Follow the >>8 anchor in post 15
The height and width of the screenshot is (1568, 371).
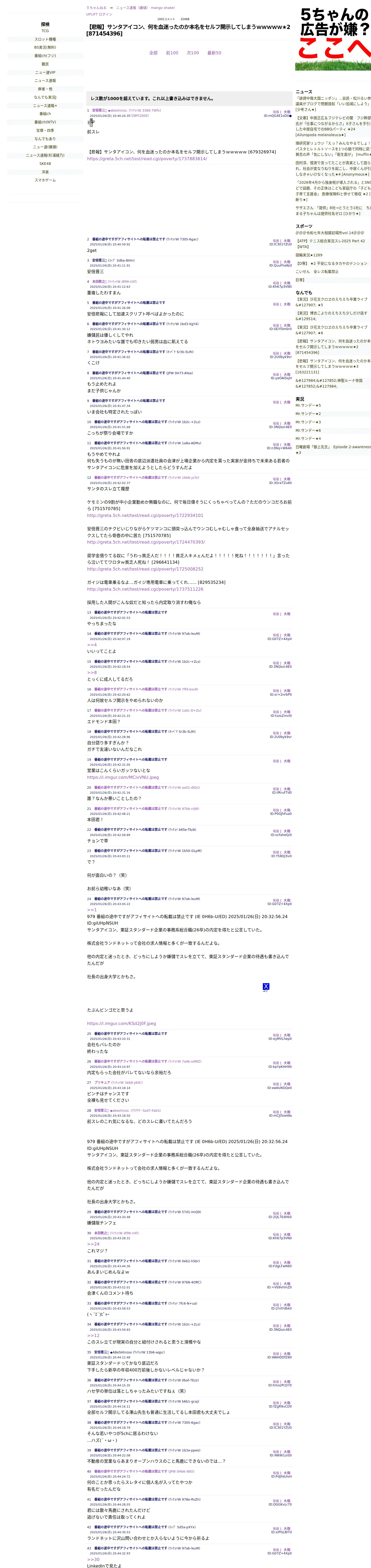tap(92, 673)
